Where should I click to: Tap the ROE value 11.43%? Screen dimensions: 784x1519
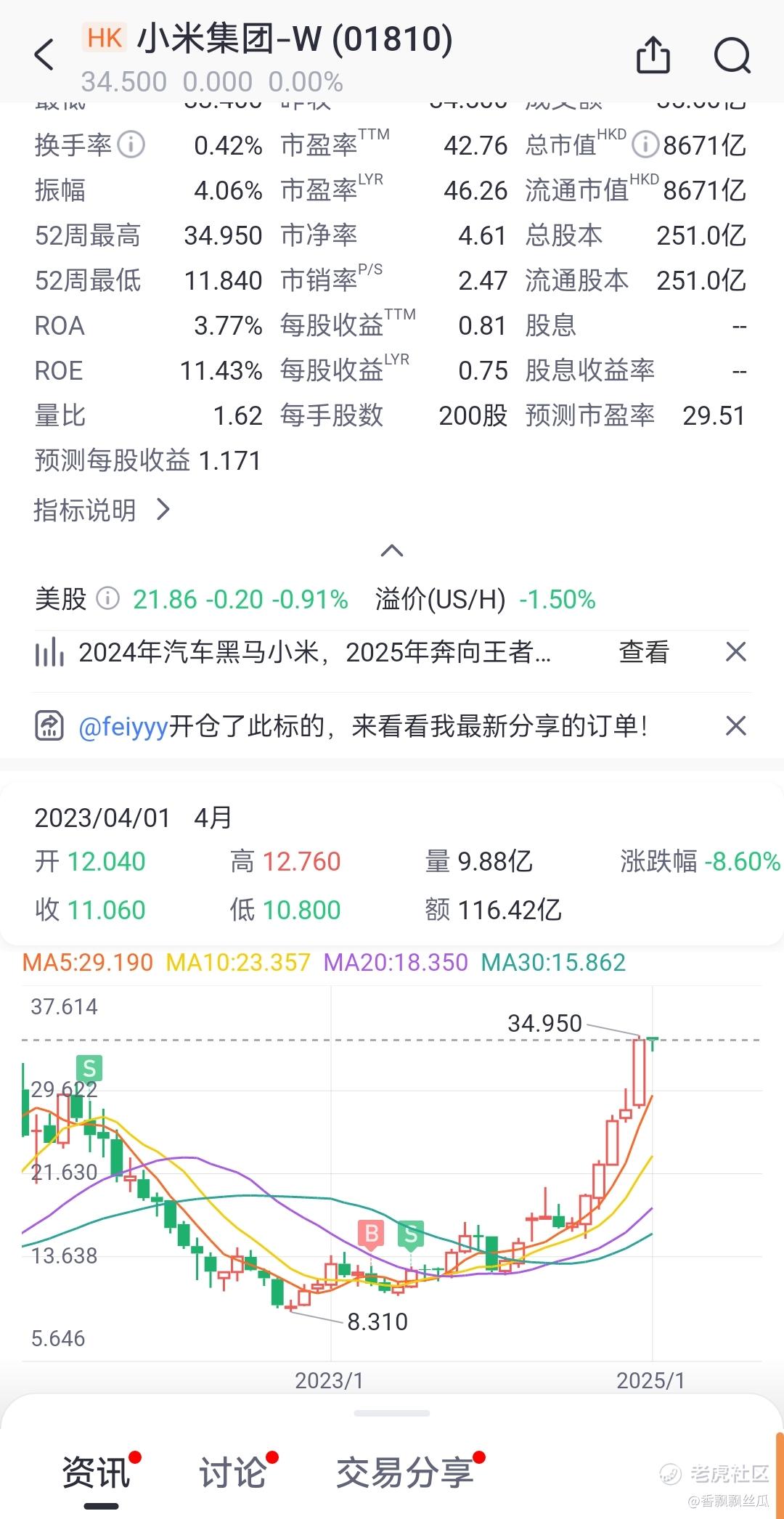click(x=221, y=370)
